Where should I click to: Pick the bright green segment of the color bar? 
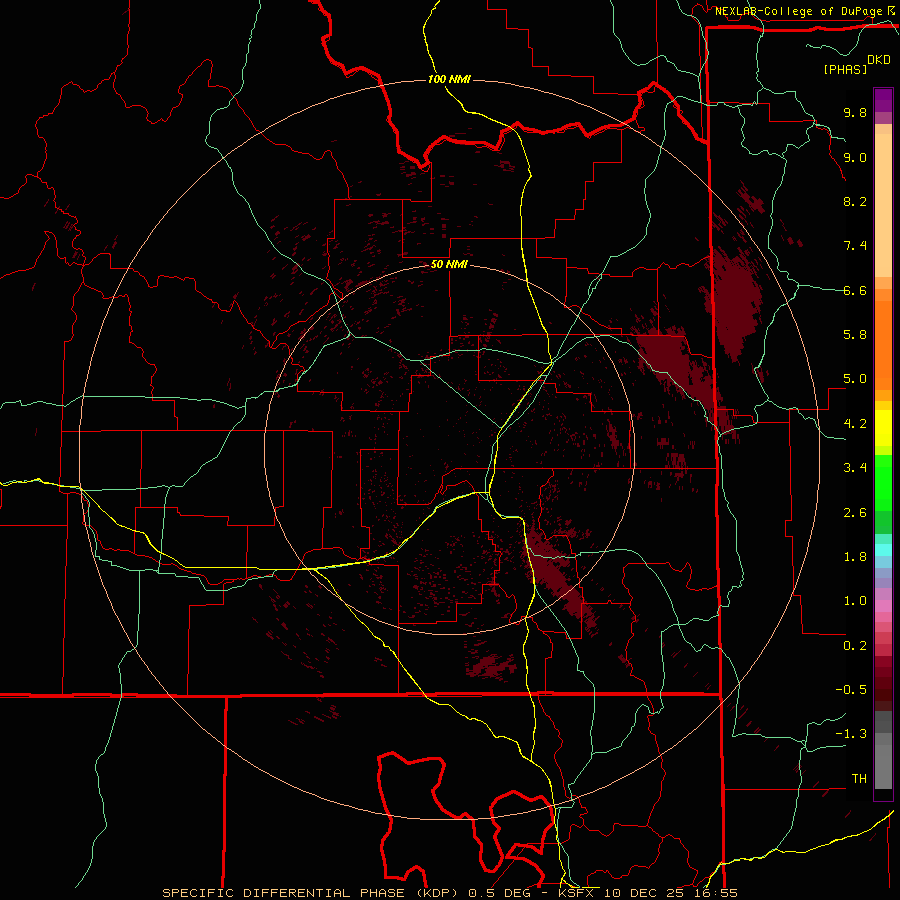[x=883, y=482]
